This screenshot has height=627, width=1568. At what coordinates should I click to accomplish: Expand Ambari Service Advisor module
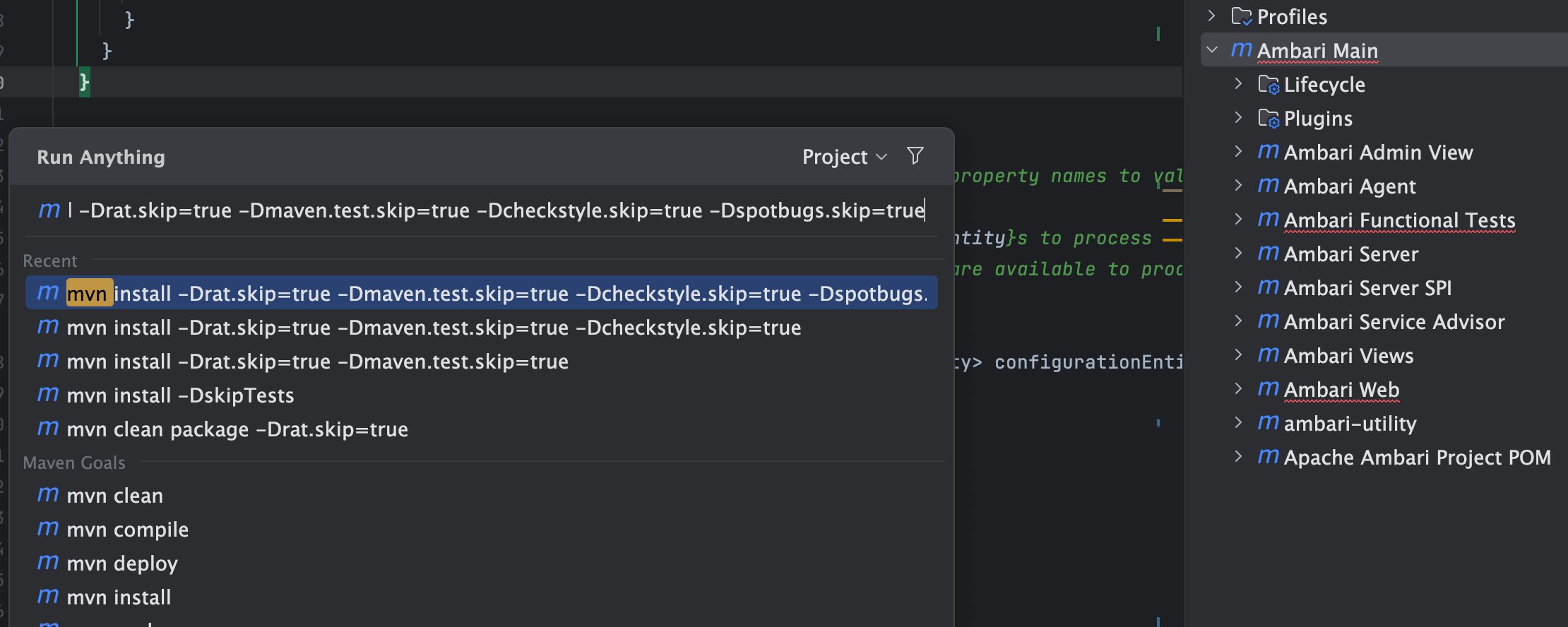point(1238,321)
